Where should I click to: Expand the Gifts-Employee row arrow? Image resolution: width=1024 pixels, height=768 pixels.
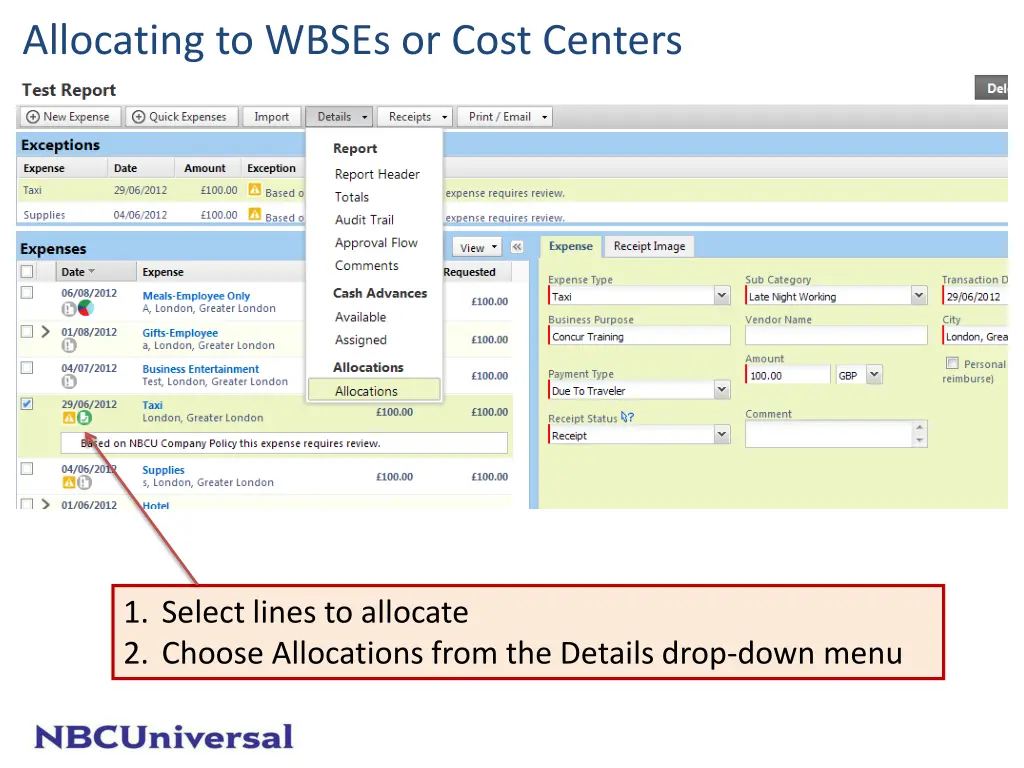45,331
